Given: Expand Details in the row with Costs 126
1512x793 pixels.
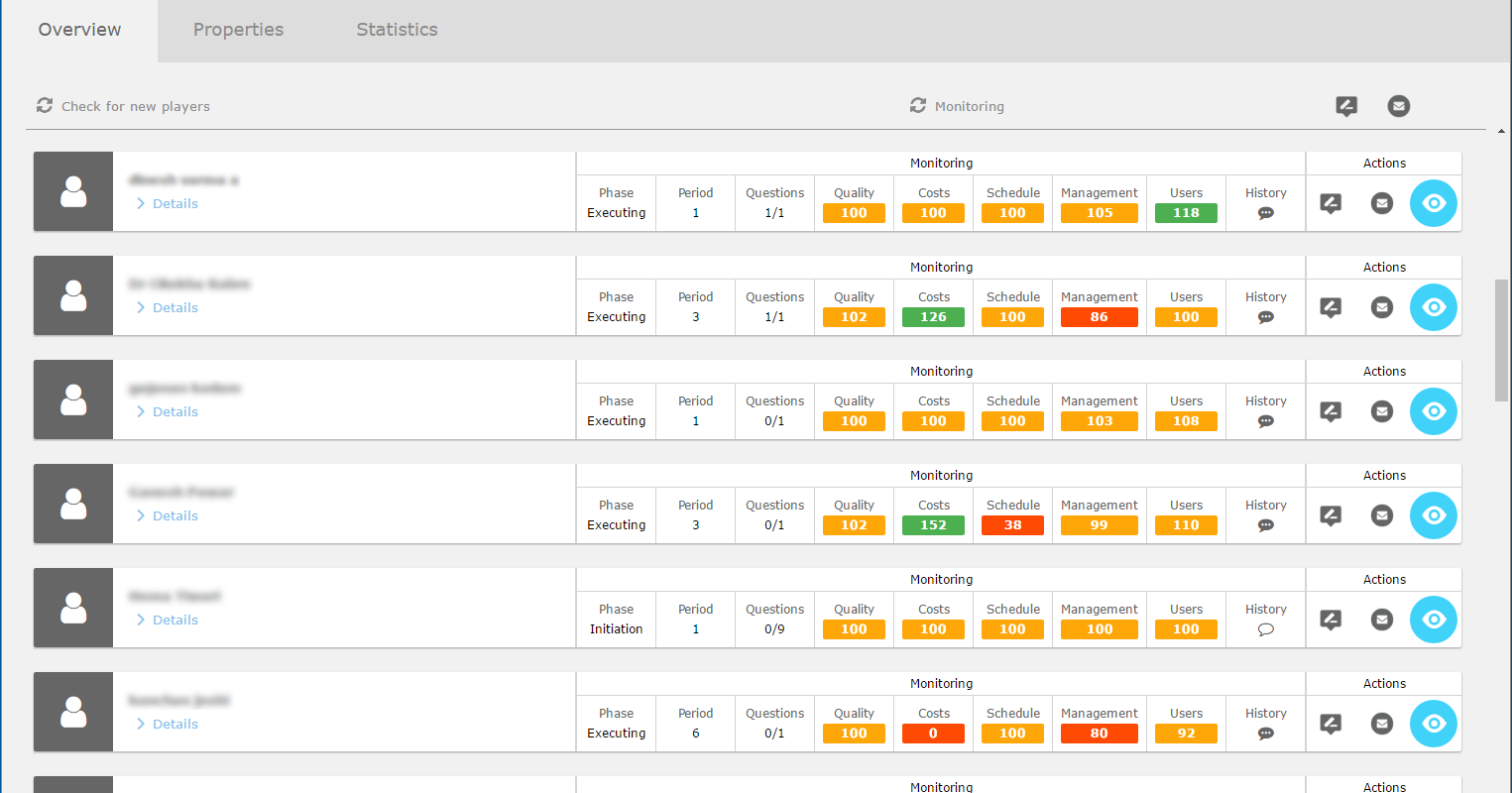Looking at the screenshot, I should [168, 307].
